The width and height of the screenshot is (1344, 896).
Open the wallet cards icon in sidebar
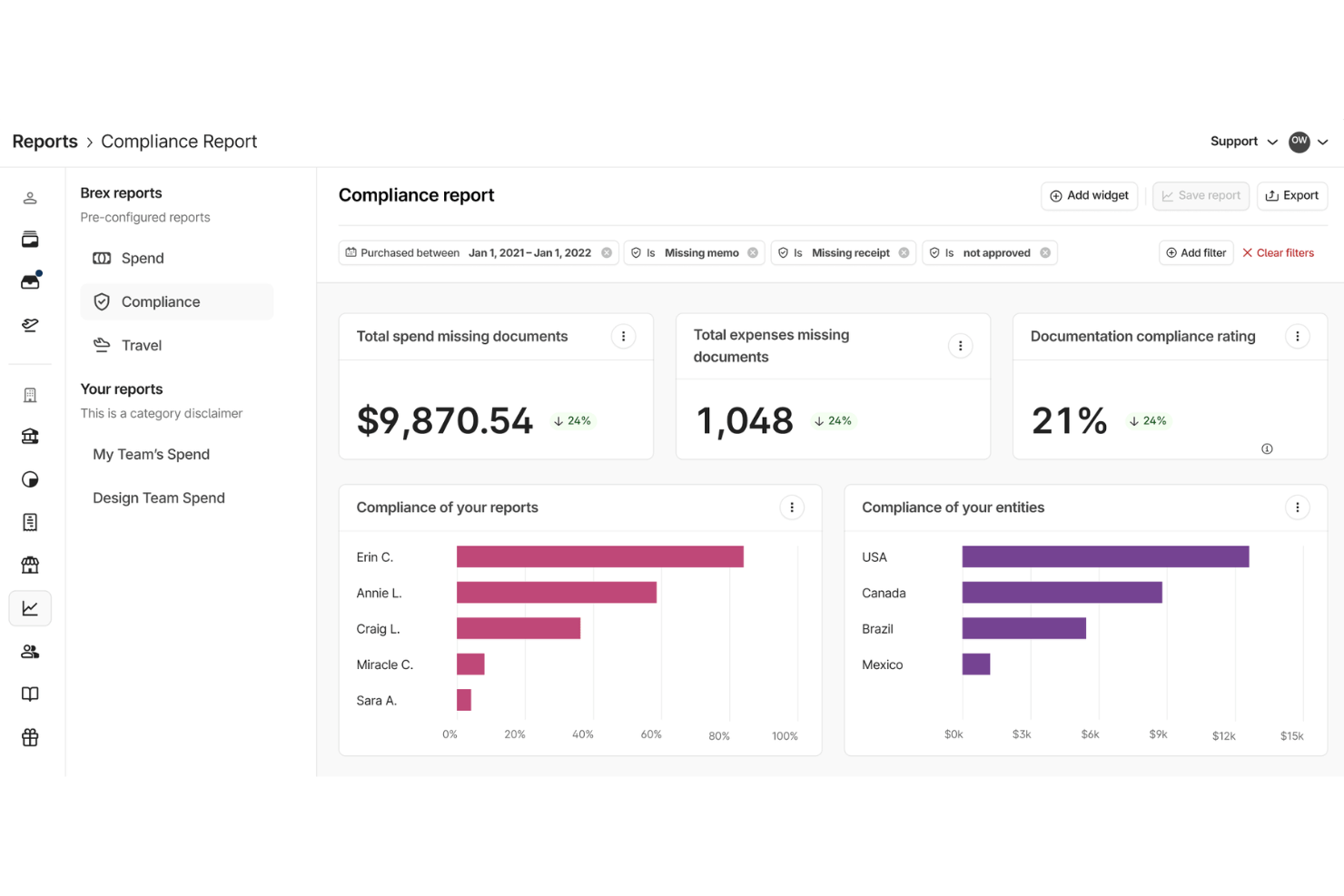coord(30,240)
